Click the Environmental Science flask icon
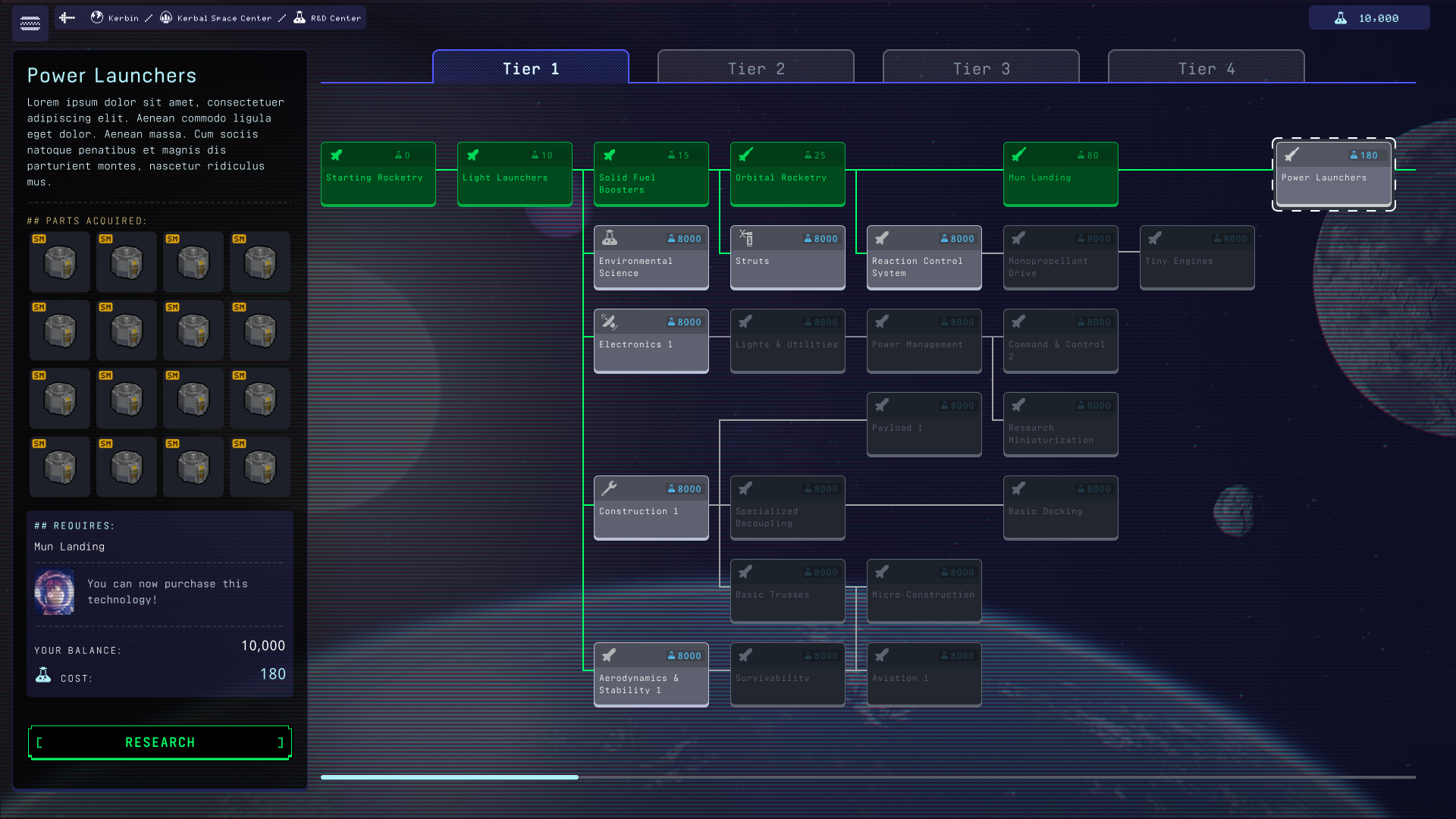The image size is (1456, 819). 610,238
